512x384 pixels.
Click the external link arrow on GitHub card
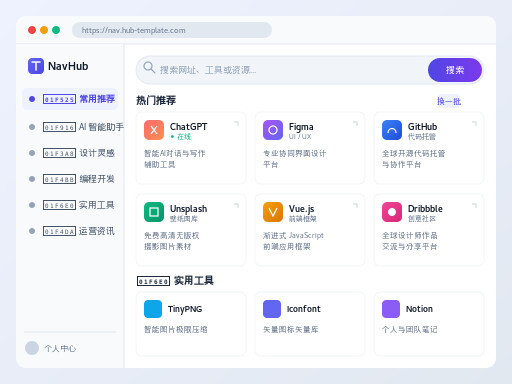tap(475, 124)
